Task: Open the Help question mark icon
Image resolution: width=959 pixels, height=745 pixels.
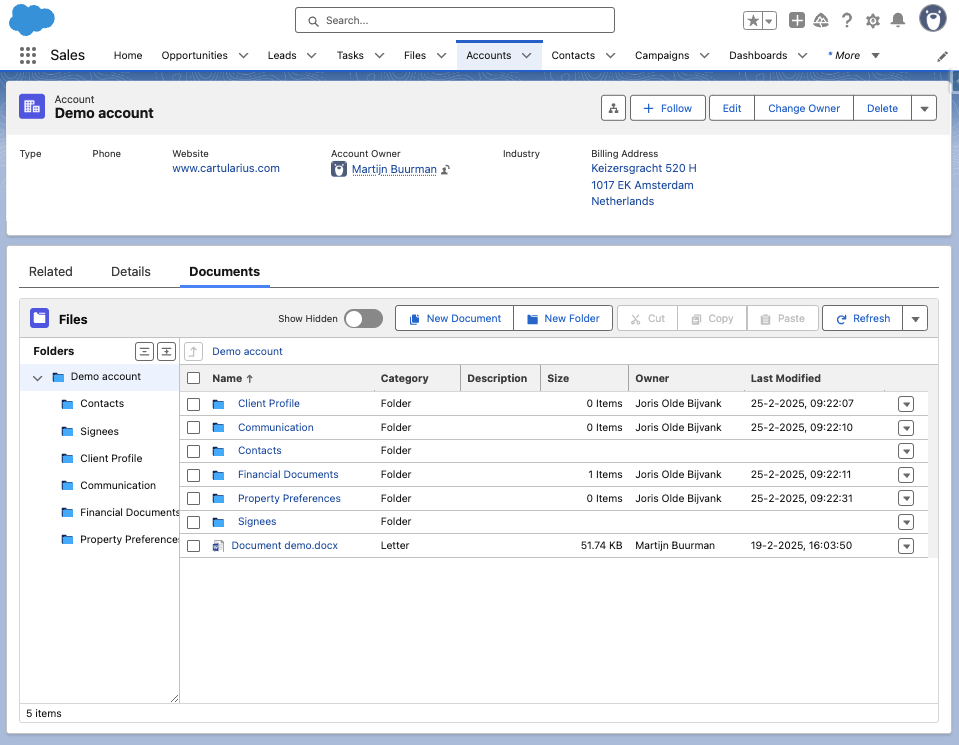Action: point(846,21)
